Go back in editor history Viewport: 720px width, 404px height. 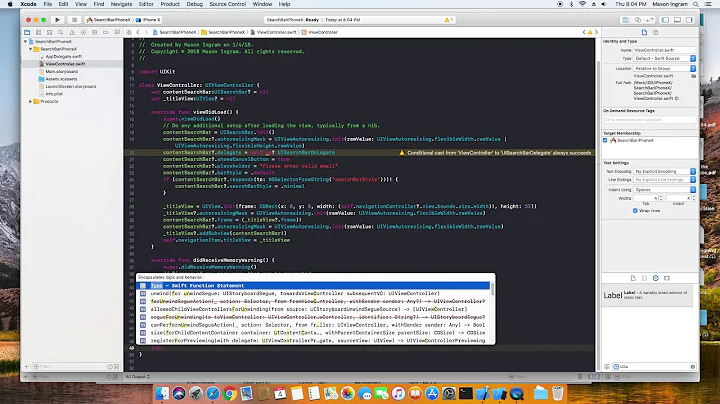[138, 32]
